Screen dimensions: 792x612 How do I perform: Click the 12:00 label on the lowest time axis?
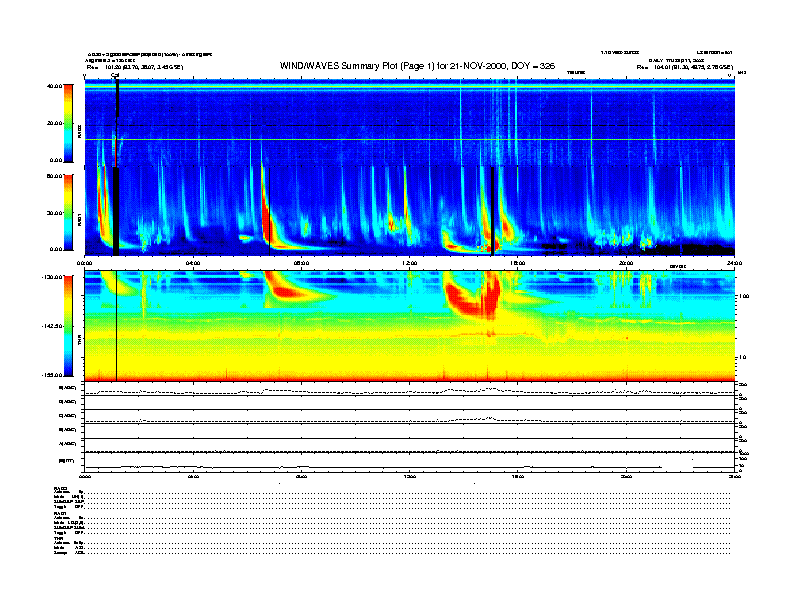click(x=410, y=476)
